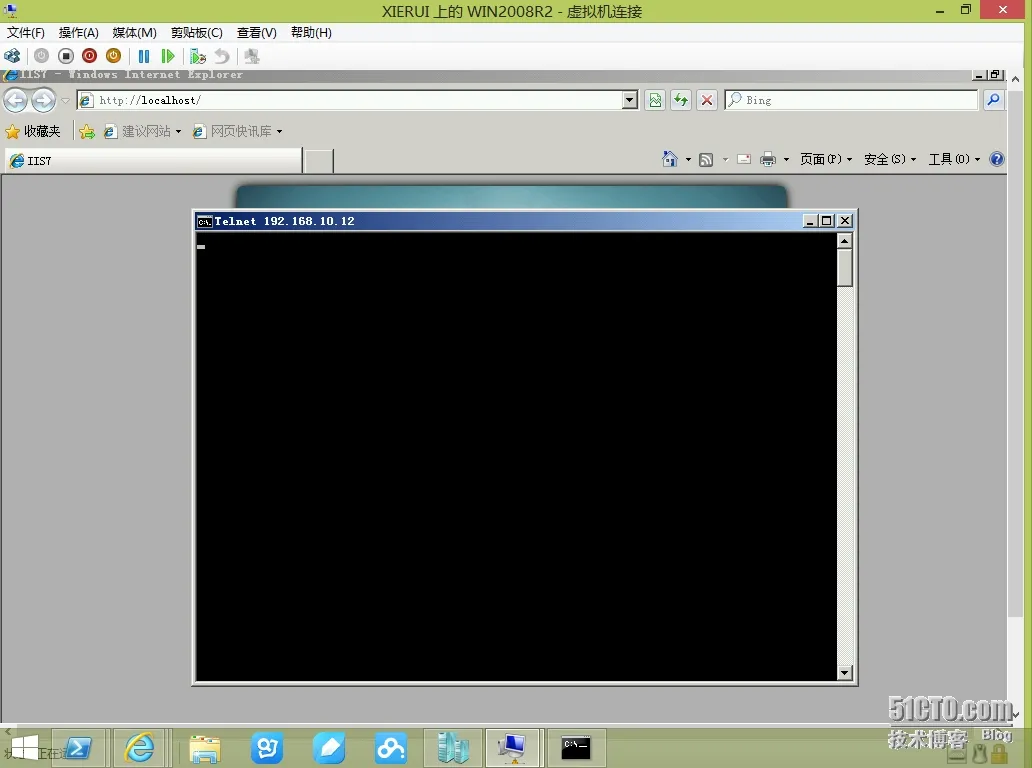
Task: Click the RSS feeds icon
Action: [706, 159]
